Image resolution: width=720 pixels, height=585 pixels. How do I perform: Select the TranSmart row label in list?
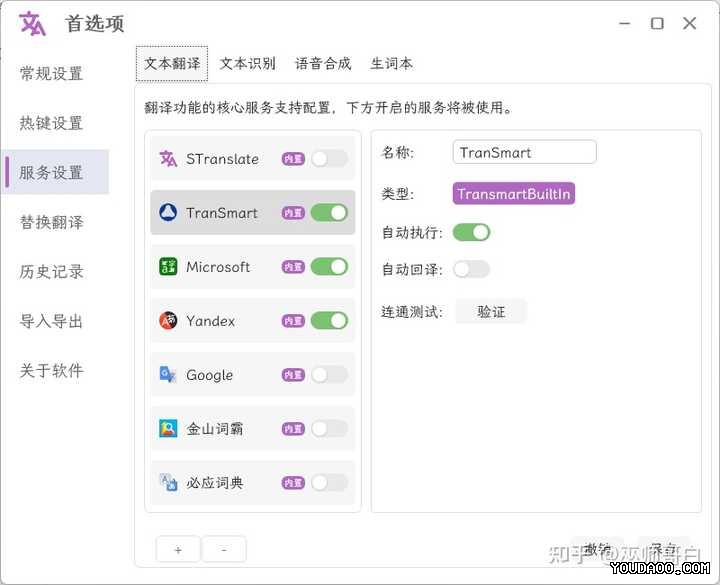tap(222, 213)
